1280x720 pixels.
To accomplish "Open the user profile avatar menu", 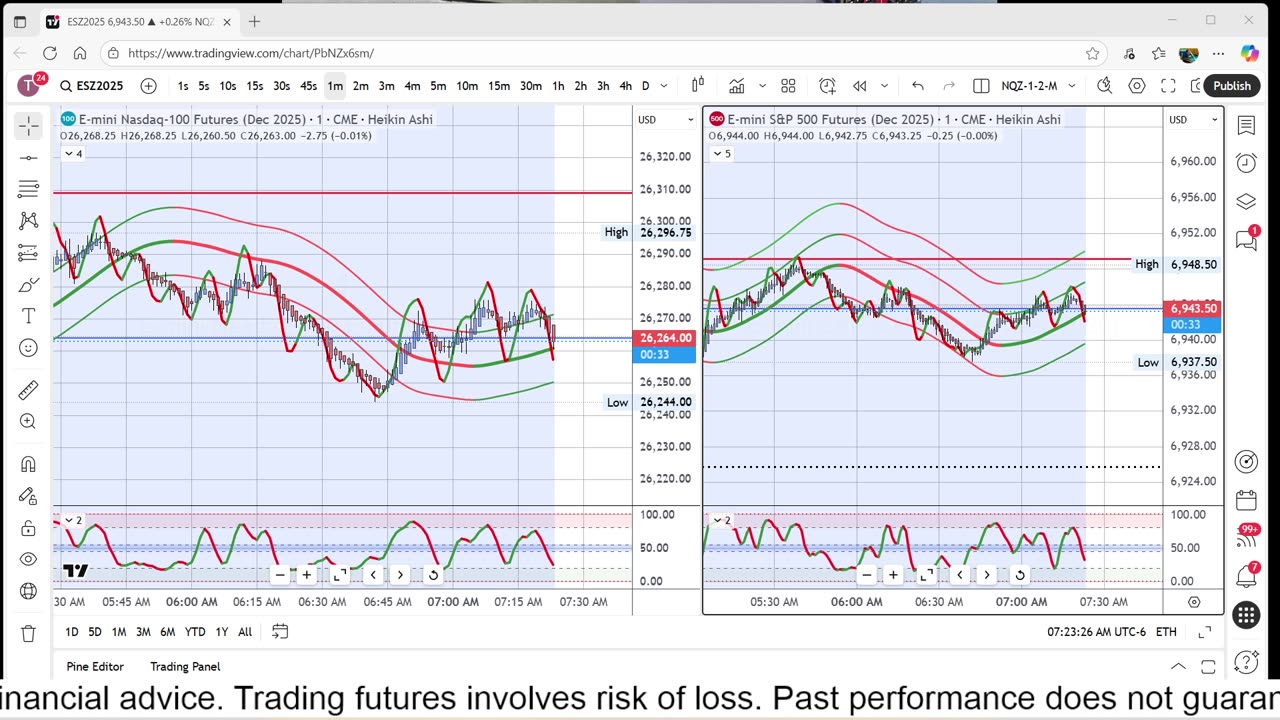I will 29,86.
